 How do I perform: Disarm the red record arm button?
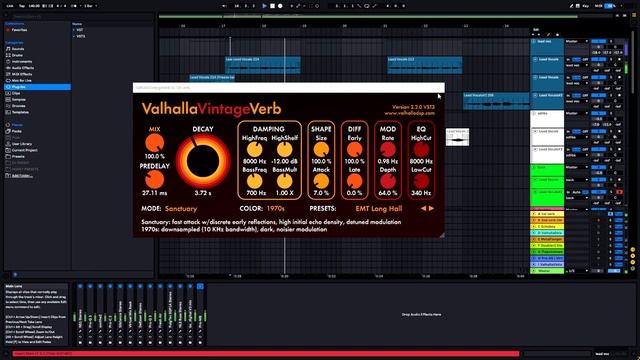coord(619,192)
